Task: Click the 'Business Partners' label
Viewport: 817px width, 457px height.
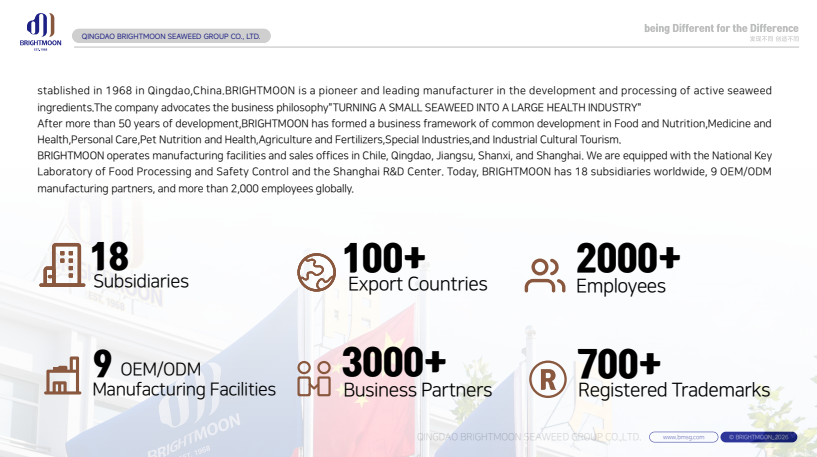Action: 417,390
